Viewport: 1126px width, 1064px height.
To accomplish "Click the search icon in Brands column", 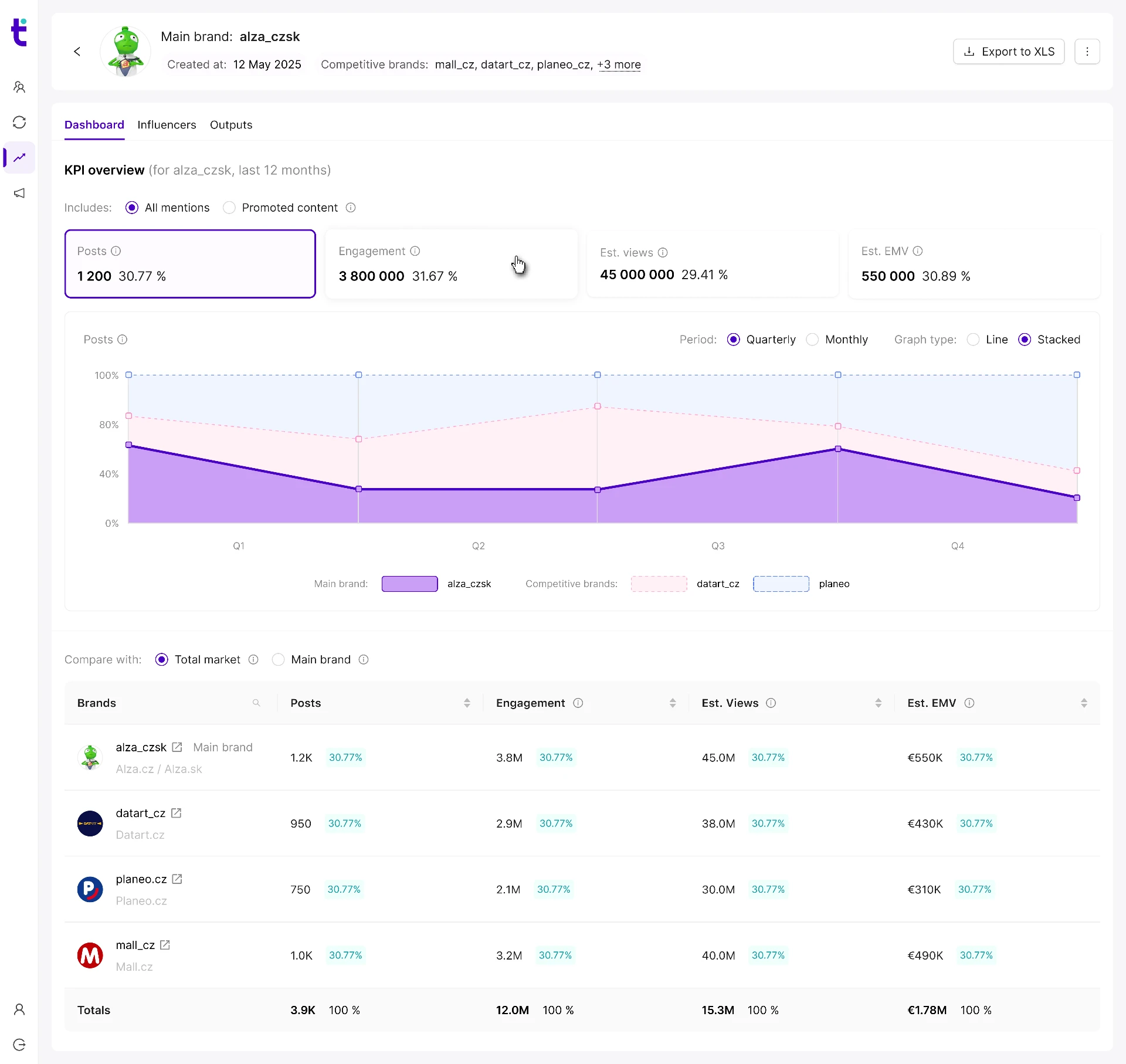I will click(x=256, y=703).
